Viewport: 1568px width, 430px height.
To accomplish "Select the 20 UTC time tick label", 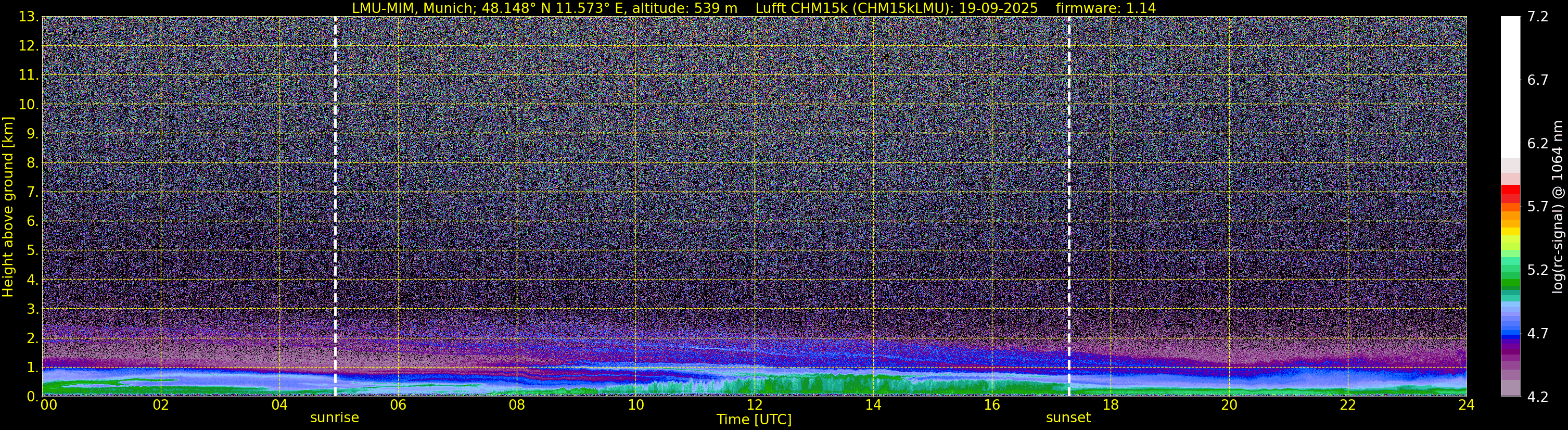I will pos(1229,405).
